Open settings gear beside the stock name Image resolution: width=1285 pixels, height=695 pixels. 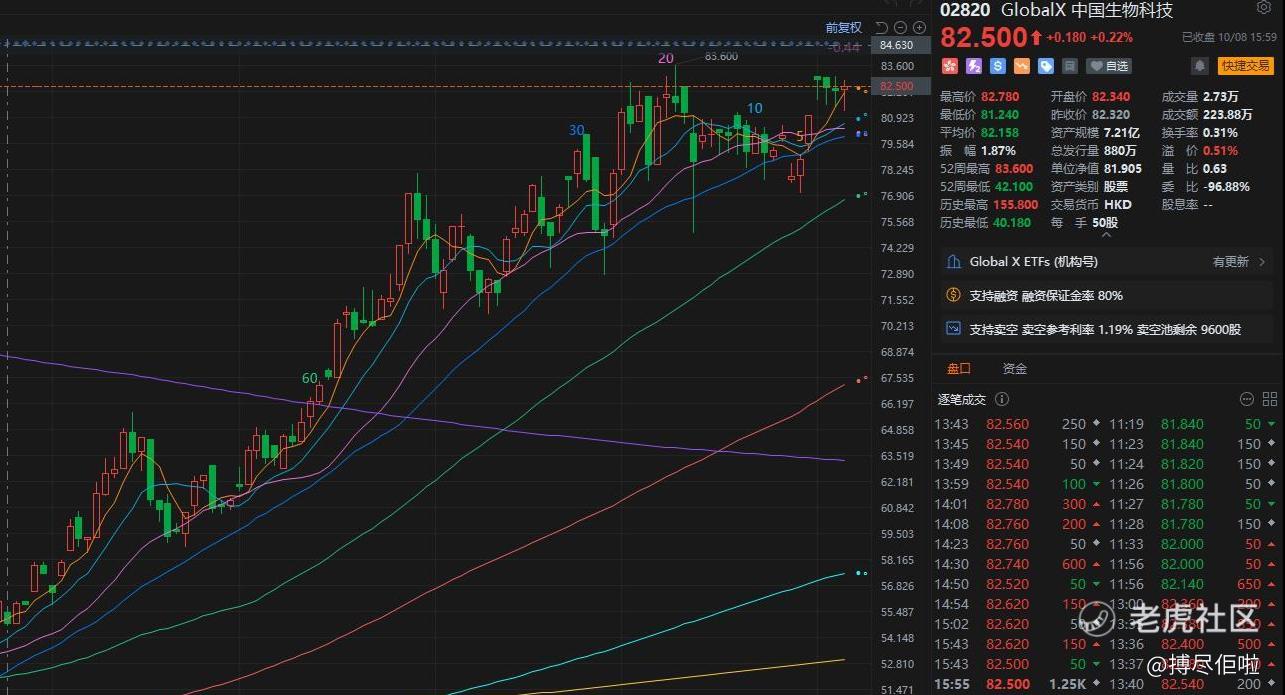tap(1264, 8)
